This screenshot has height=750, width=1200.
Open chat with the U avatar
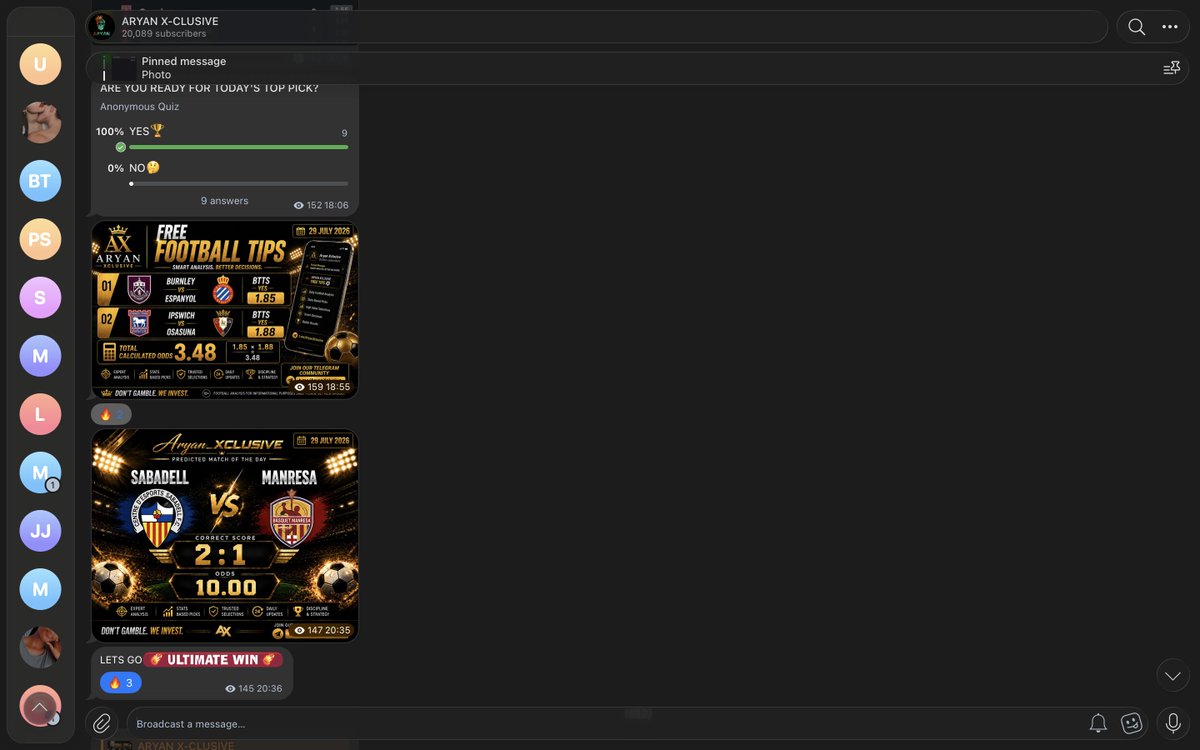coord(40,65)
